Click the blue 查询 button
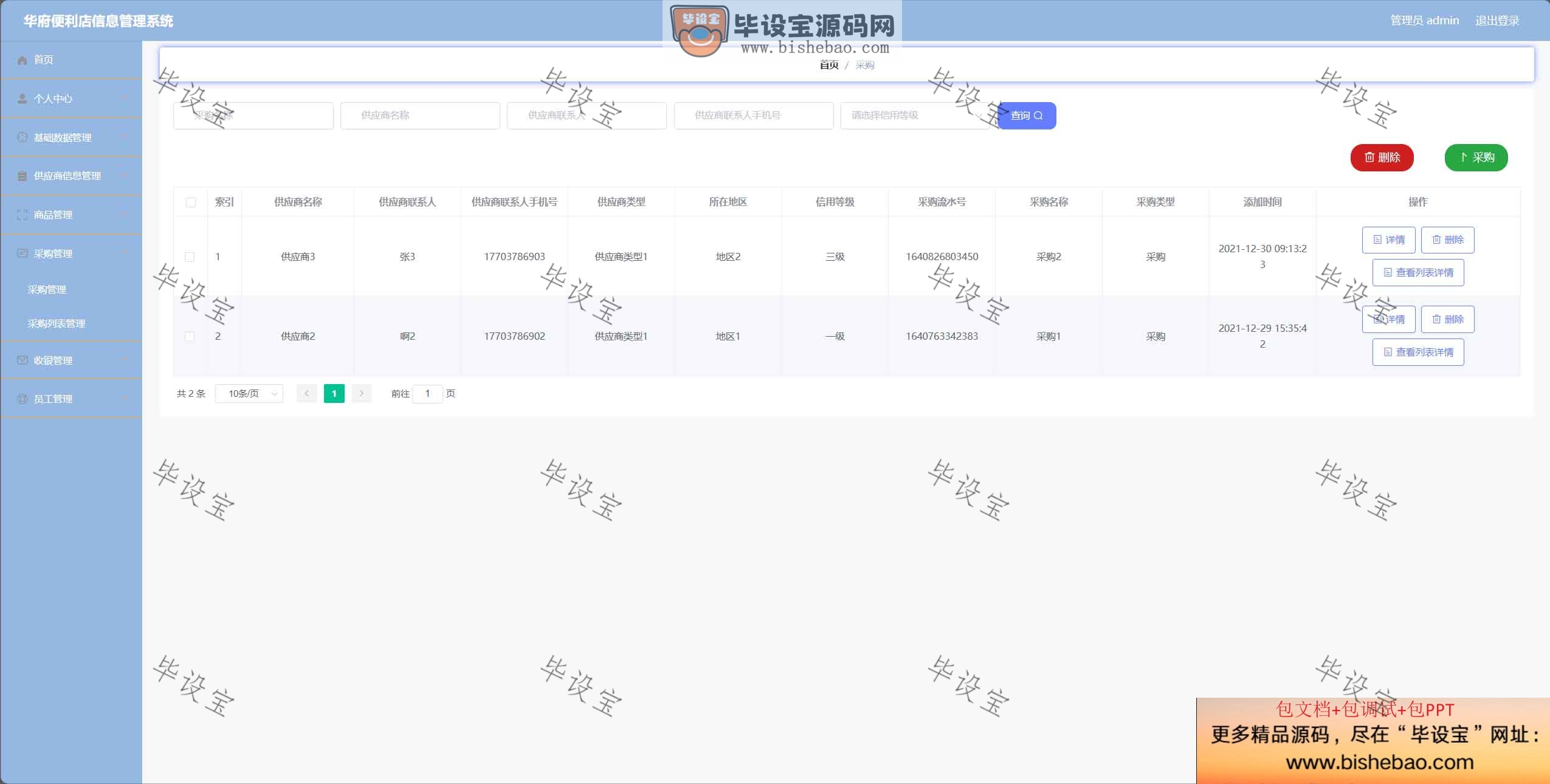 (x=1027, y=115)
